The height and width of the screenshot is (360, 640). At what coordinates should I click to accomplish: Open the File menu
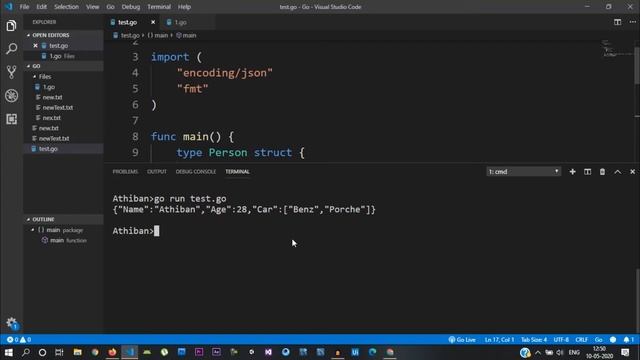(24, 7)
